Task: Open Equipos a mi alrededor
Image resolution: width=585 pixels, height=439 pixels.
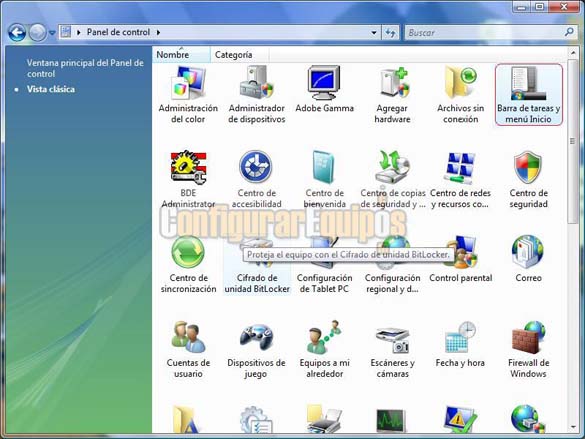Action: coord(324,349)
